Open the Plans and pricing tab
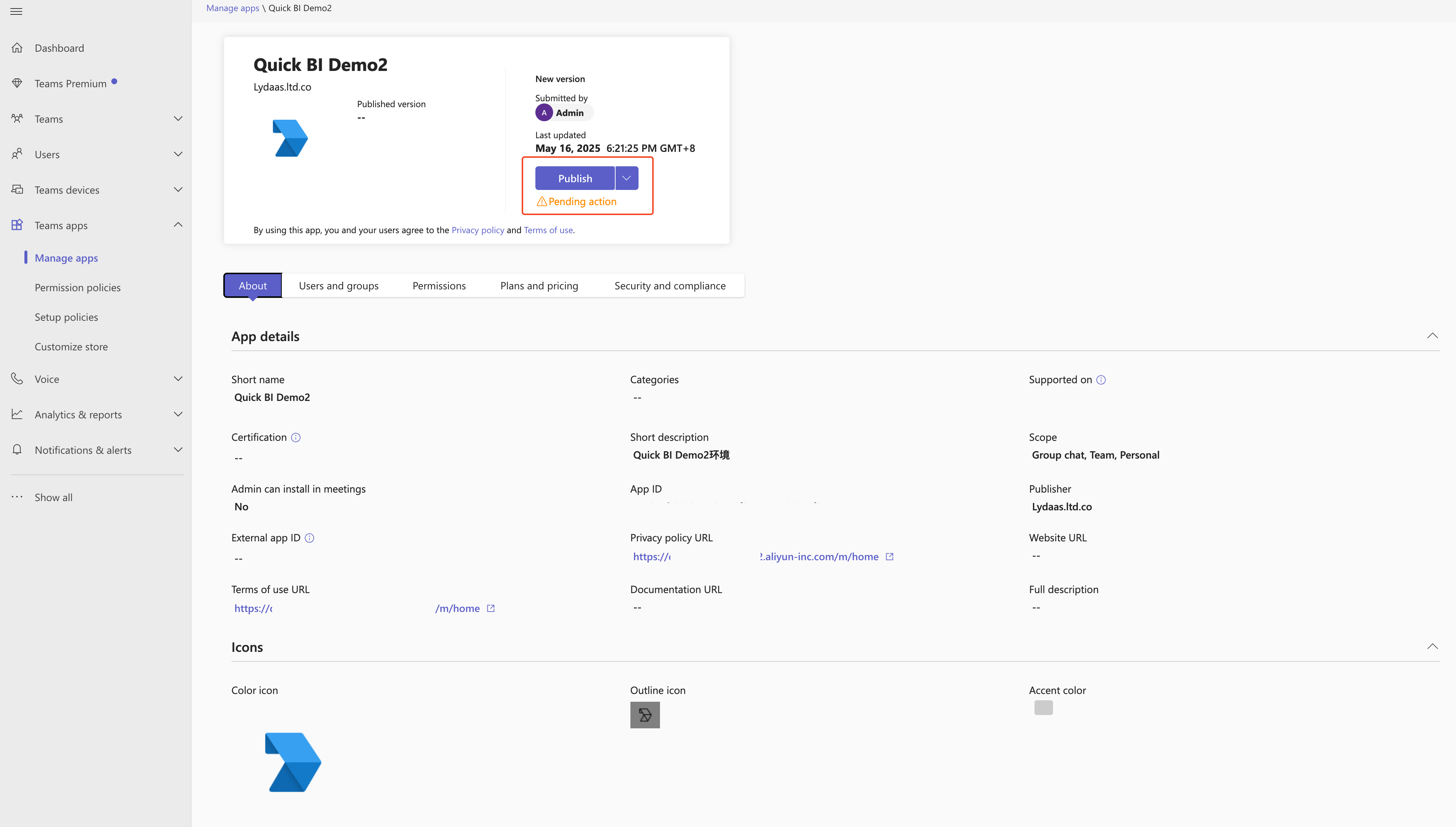The height and width of the screenshot is (827, 1456). pos(539,286)
